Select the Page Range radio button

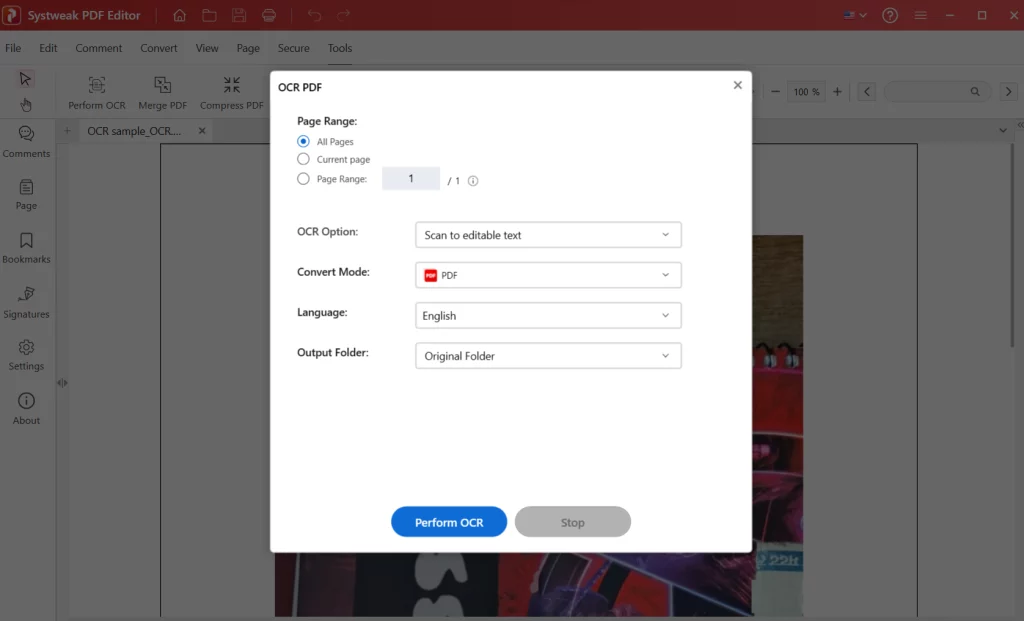click(x=303, y=178)
